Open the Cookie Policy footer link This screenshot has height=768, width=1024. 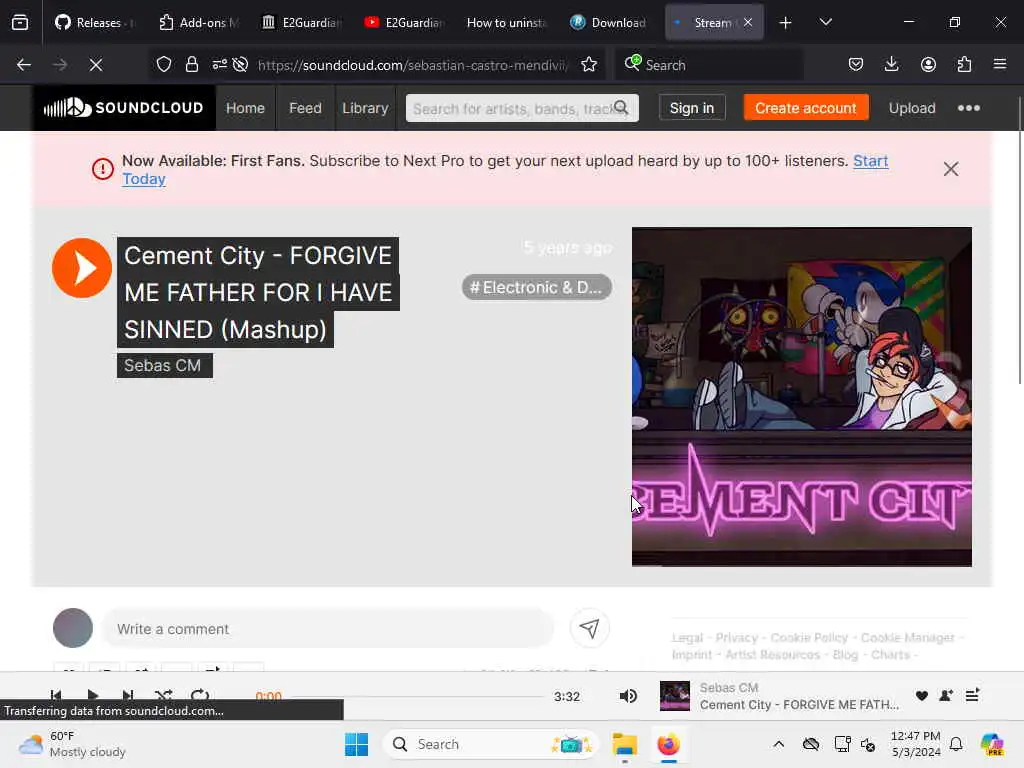tap(809, 637)
